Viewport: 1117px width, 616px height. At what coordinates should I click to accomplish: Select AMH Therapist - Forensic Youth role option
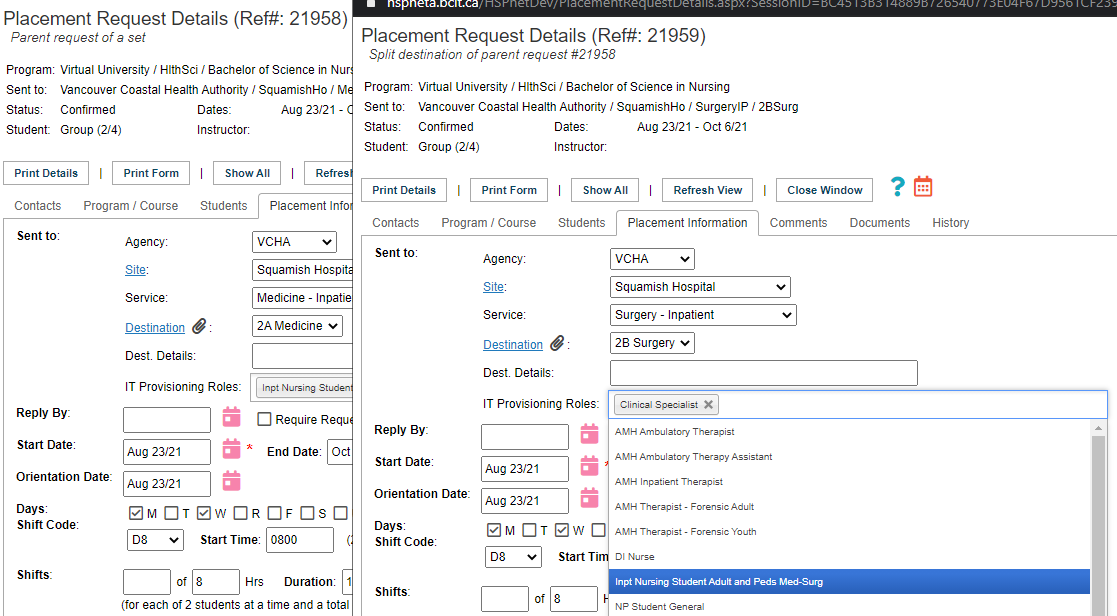(x=849, y=531)
